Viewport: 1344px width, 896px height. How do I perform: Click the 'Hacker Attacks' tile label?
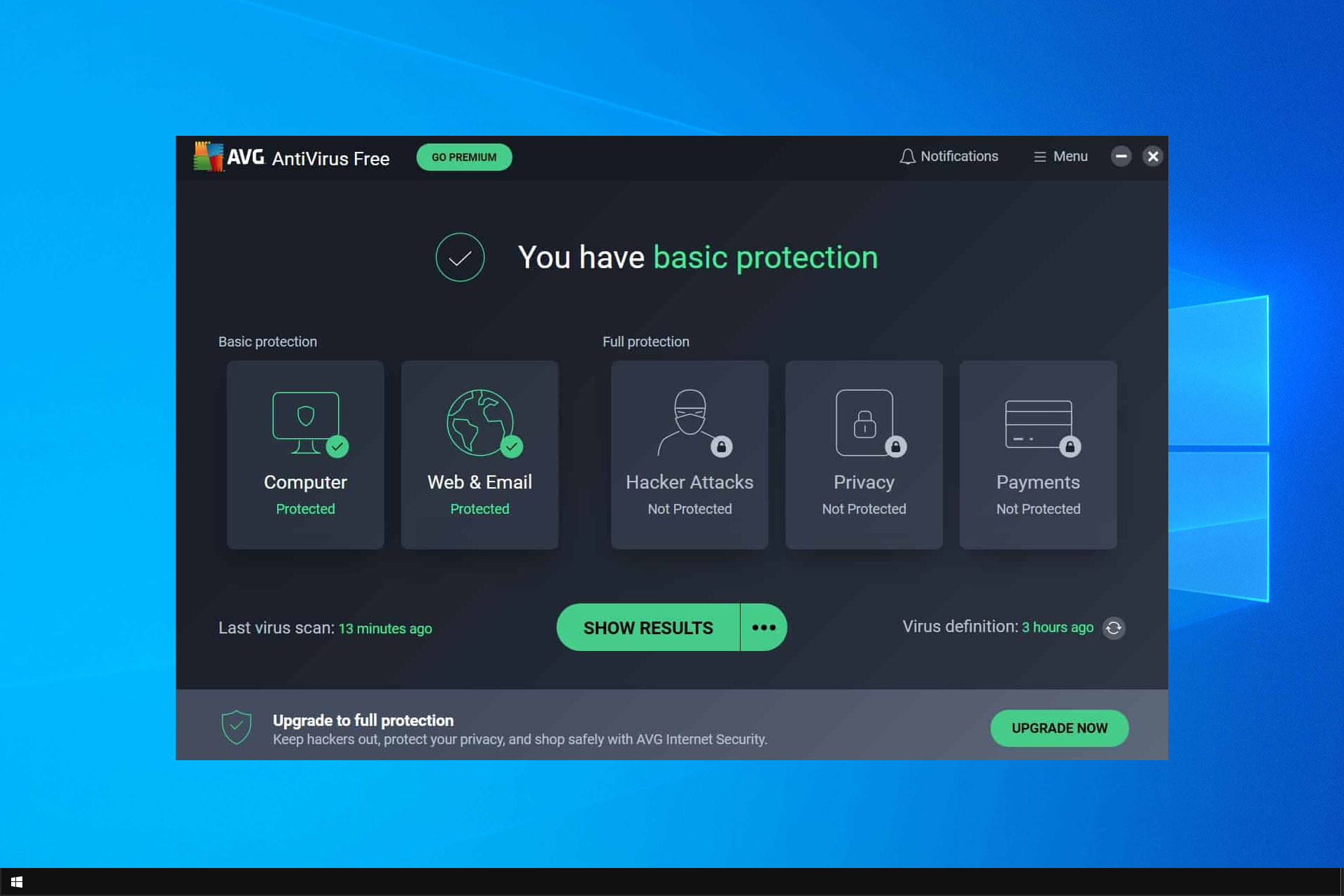coord(689,482)
